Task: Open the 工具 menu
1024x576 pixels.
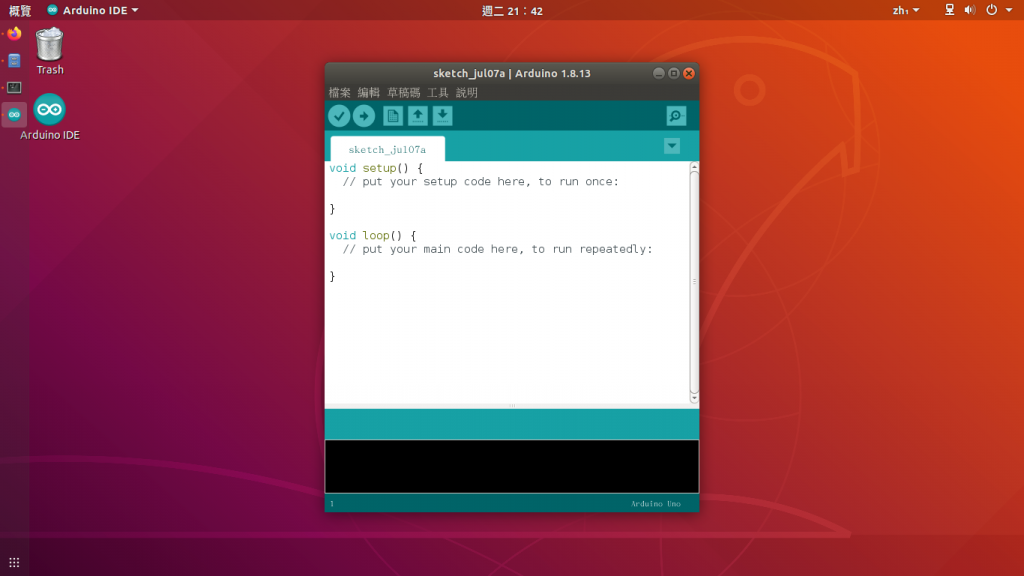Action: pyautogui.click(x=438, y=93)
